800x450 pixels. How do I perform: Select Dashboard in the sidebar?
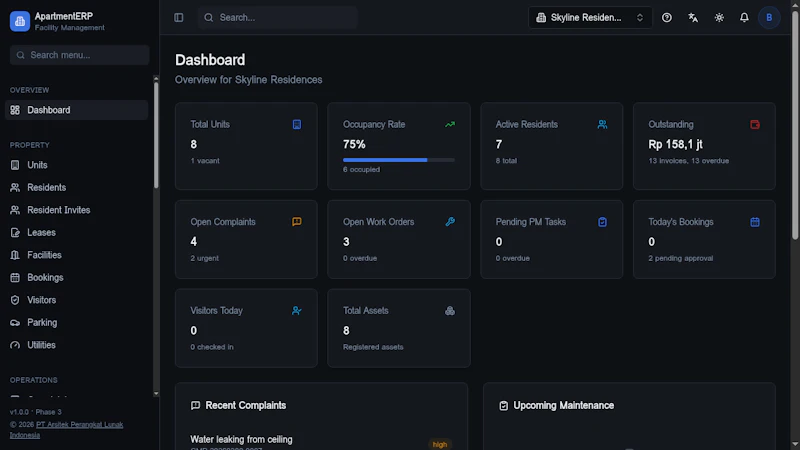tap(77, 110)
